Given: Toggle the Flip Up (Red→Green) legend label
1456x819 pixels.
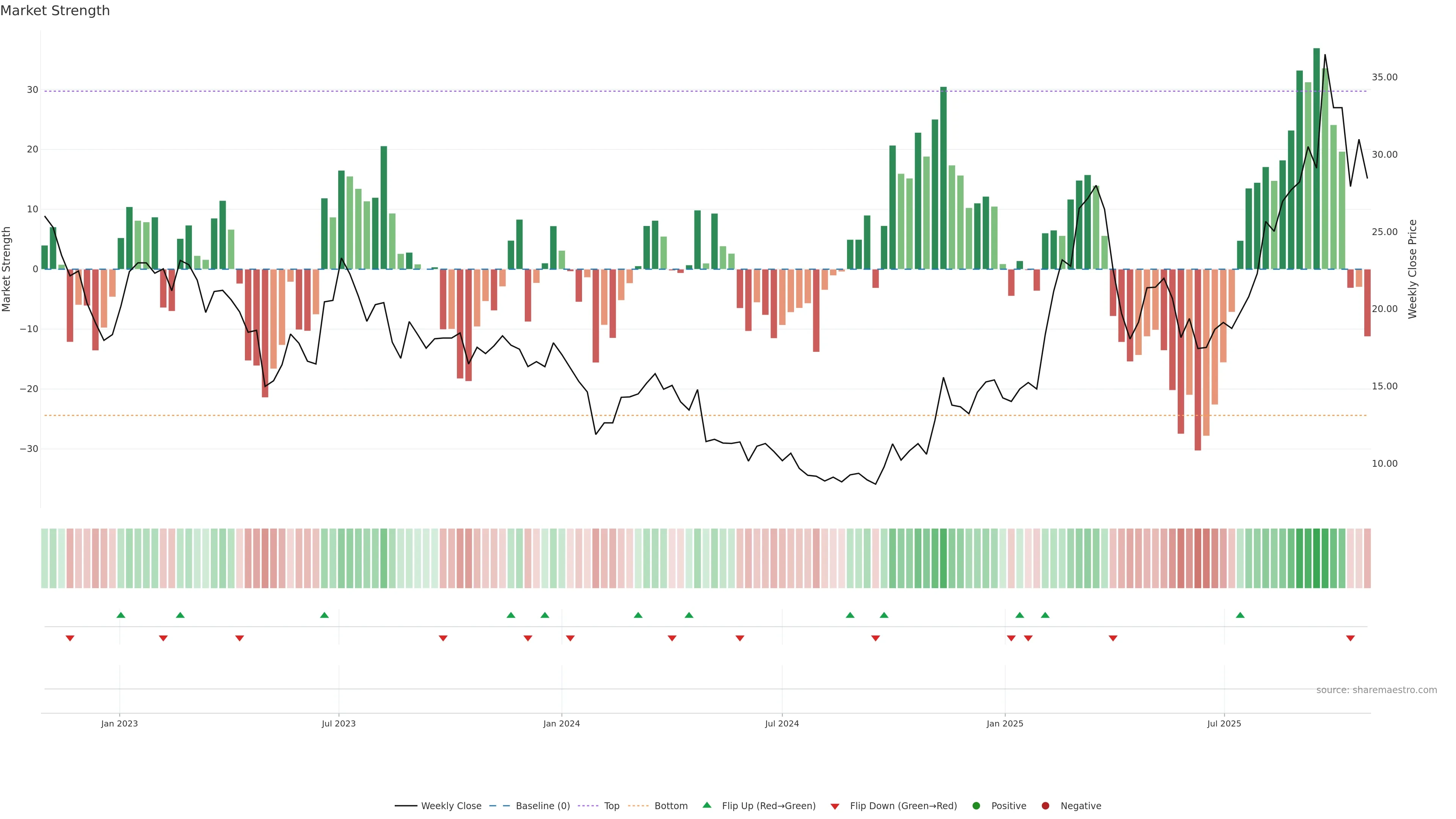Looking at the screenshot, I should coord(769,806).
